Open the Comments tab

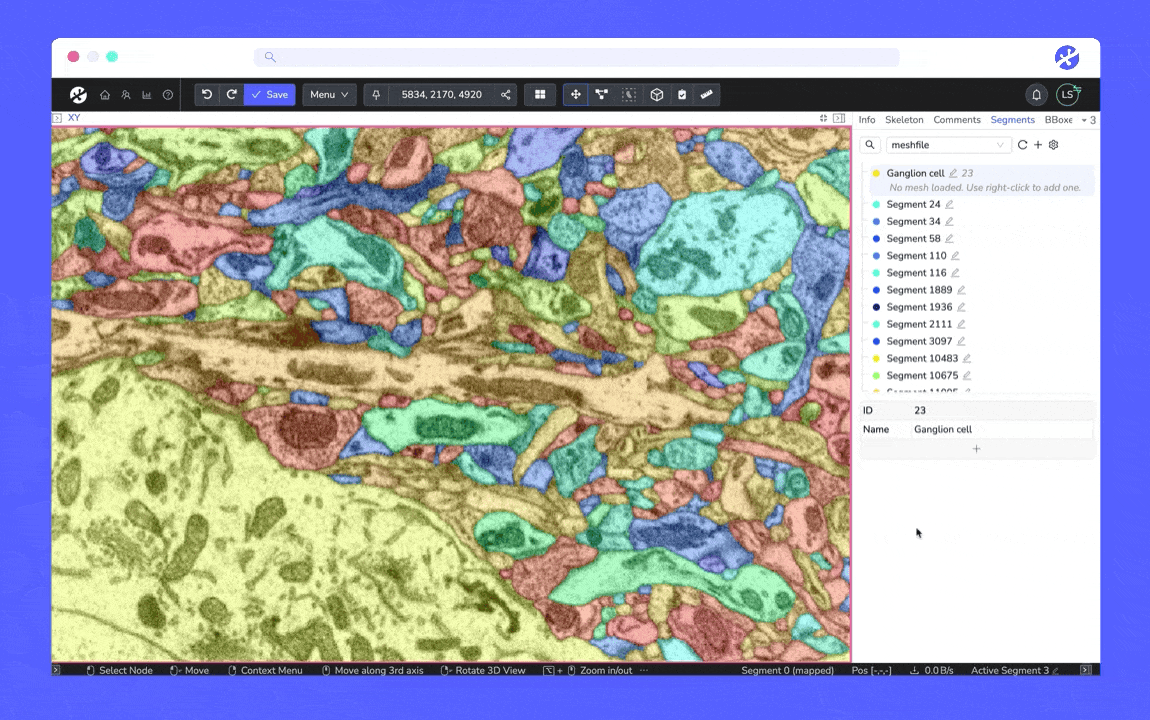(957, 120)
